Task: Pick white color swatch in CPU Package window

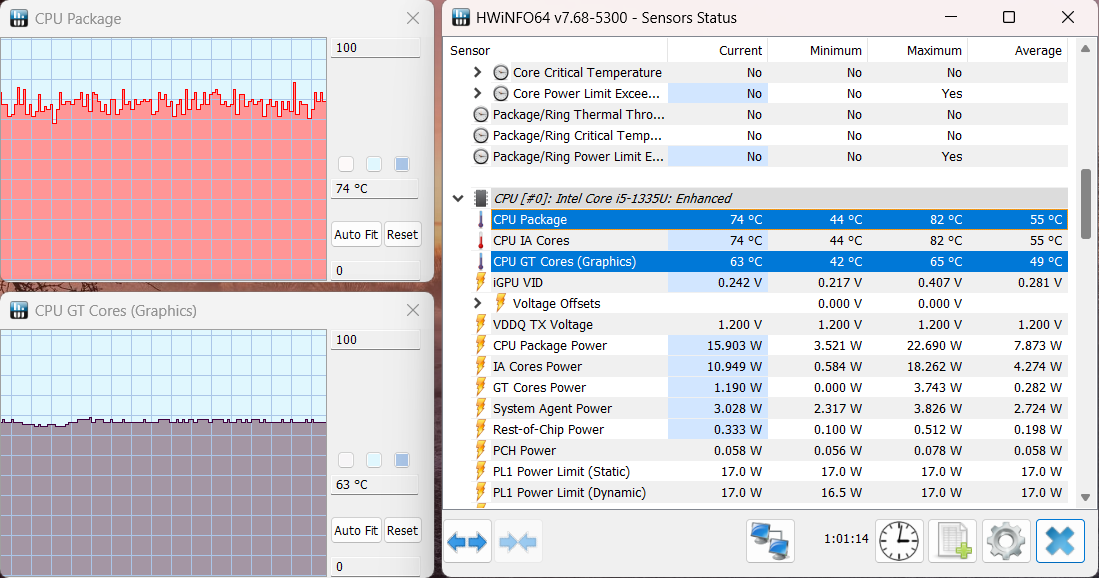Action: click(x=346, y=164)
